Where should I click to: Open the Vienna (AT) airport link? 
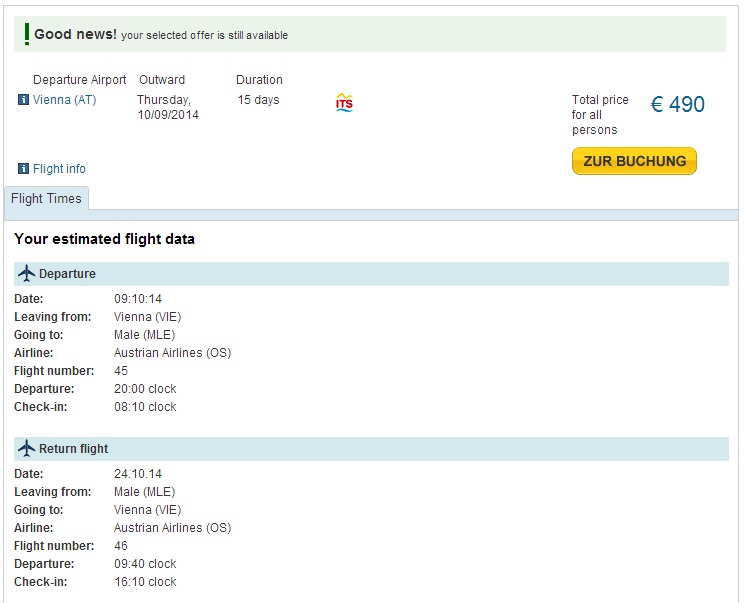[65, 100]
